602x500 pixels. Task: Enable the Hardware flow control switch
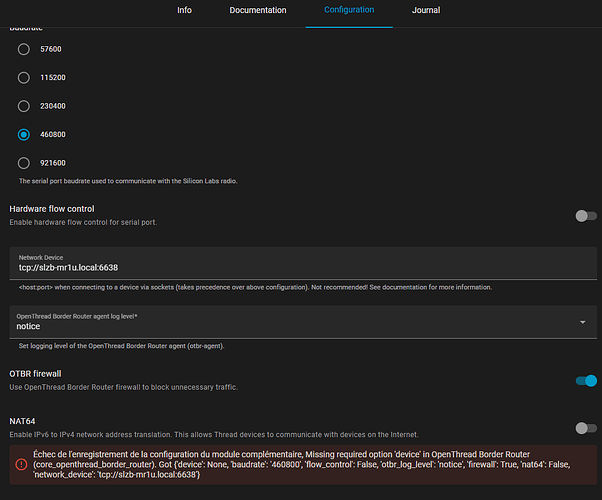pos(585,215)
